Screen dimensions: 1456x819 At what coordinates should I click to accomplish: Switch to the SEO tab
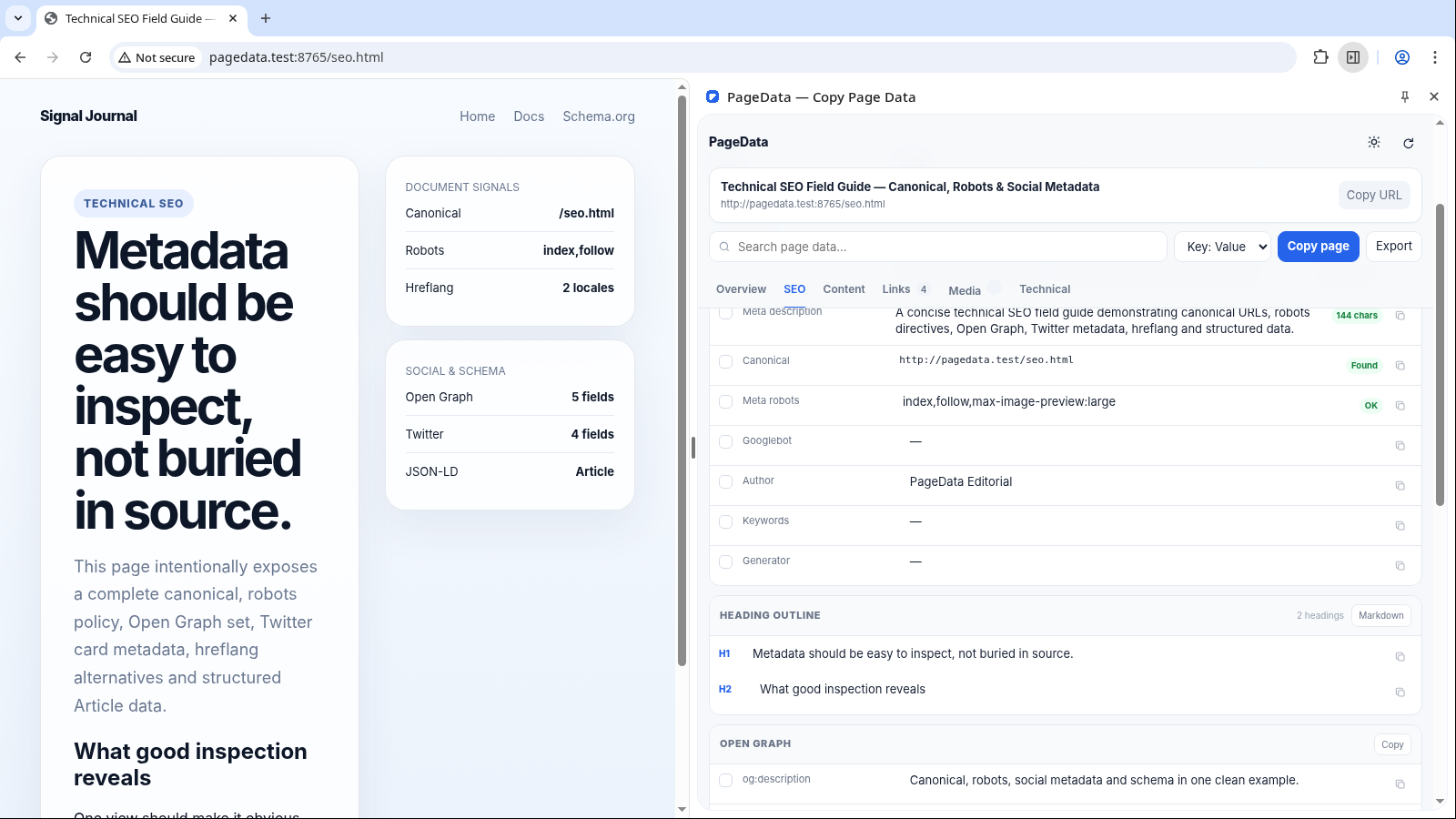[x=794, y=289]
